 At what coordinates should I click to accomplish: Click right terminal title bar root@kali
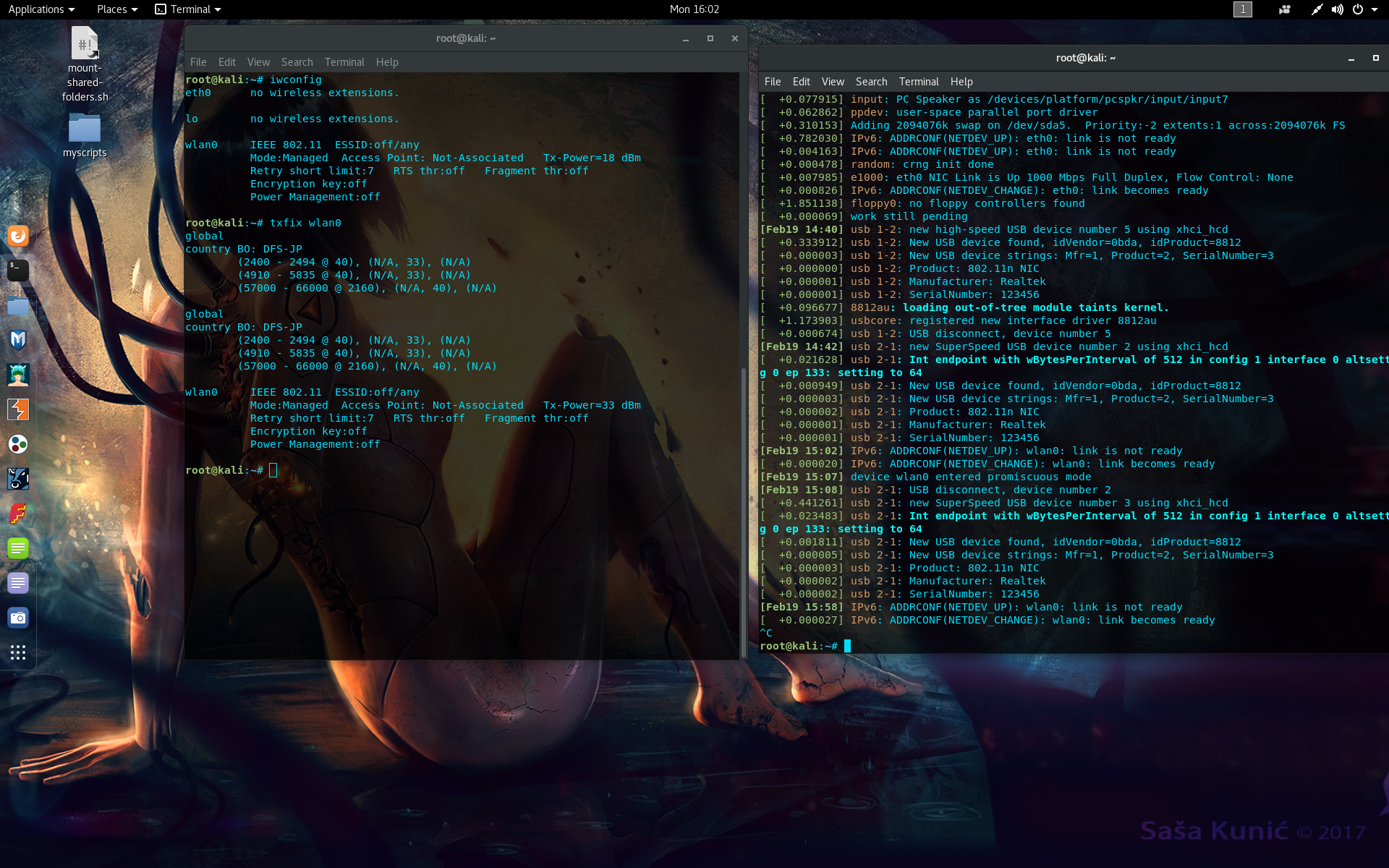click(x=1085, y=58)
